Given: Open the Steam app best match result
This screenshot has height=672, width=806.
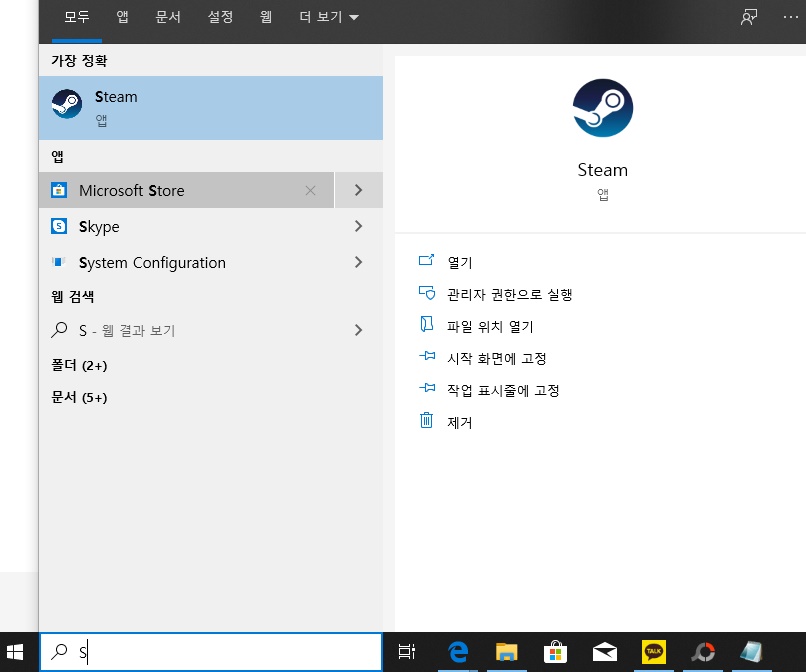Looking at the screenshot, I should pyautogui.click(x=210, y=108).
